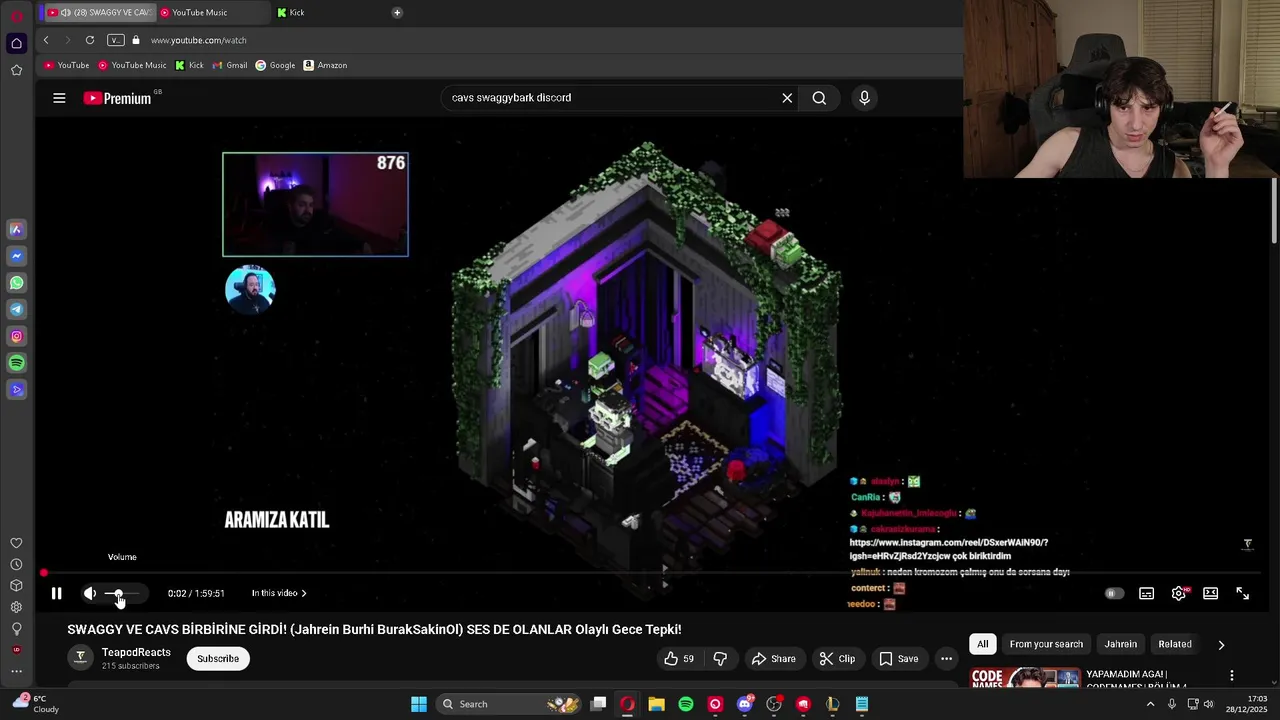This screenshot has width=1280, height=720.
Task: Open the TeapodReacts channel
Action: pos(136,652)
